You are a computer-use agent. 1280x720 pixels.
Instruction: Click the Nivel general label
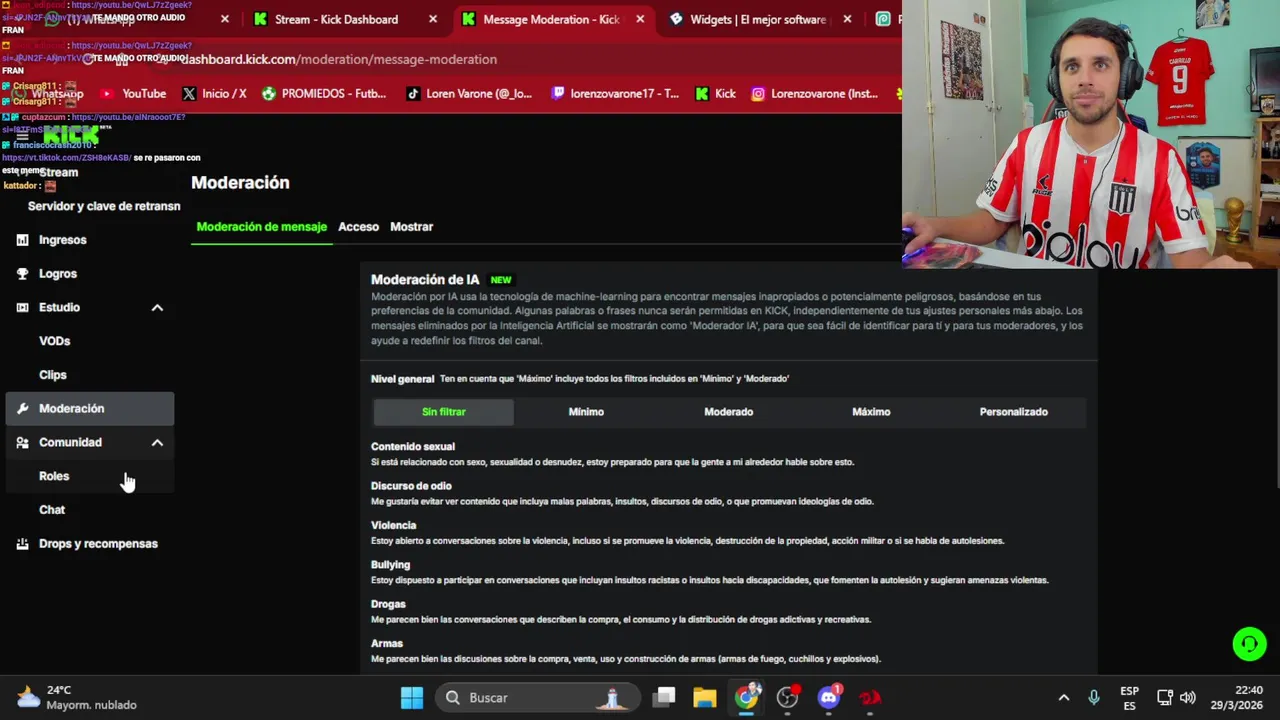coord(402,379)
